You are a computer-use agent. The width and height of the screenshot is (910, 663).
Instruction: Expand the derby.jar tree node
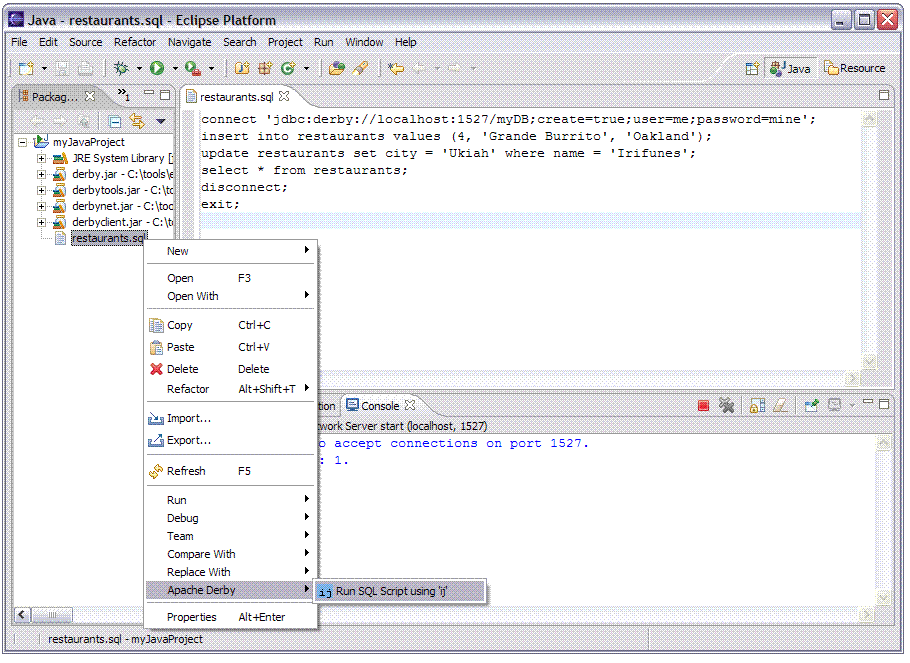click(x=42, y=174)
